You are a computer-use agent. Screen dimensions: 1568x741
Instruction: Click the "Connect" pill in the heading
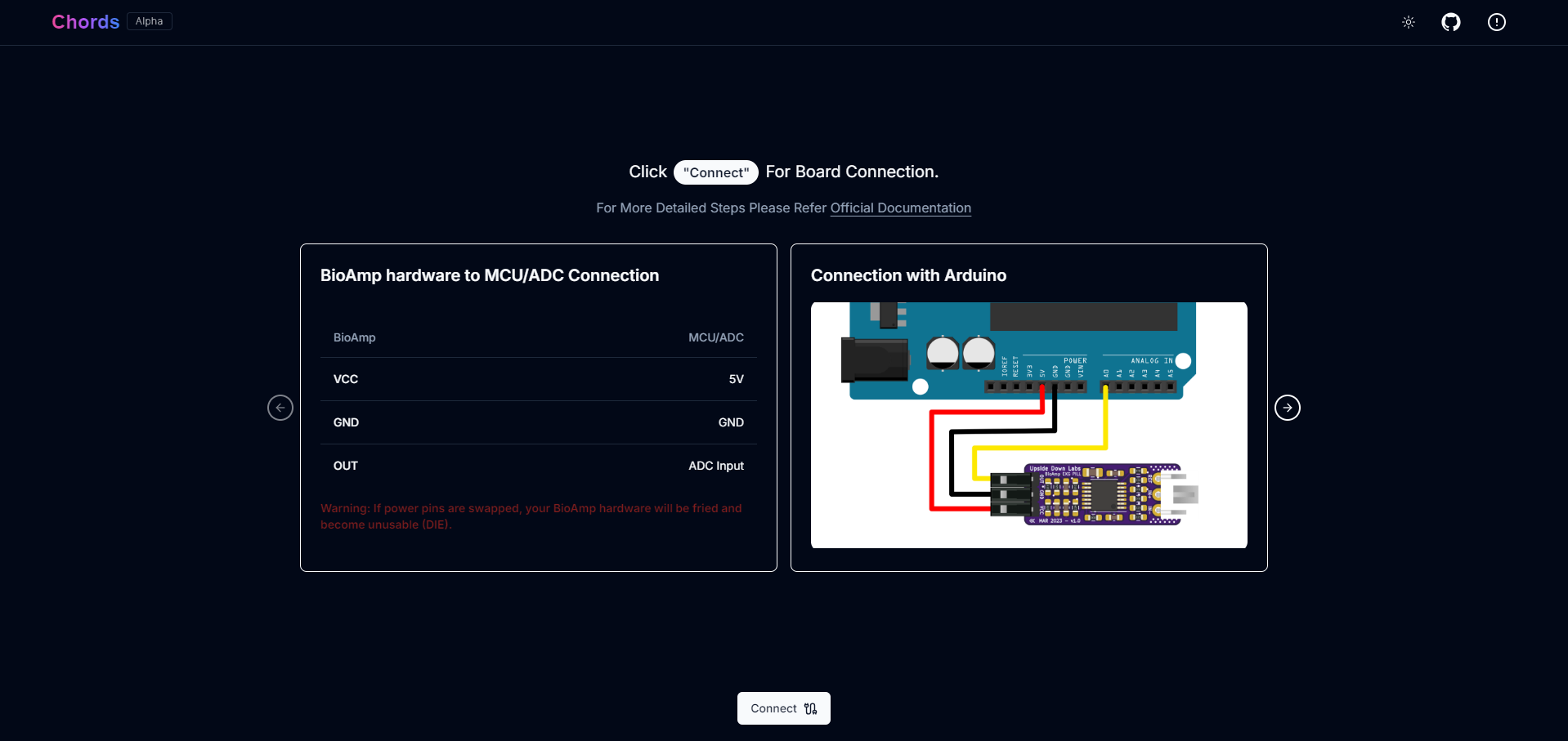tap(715, 172)
